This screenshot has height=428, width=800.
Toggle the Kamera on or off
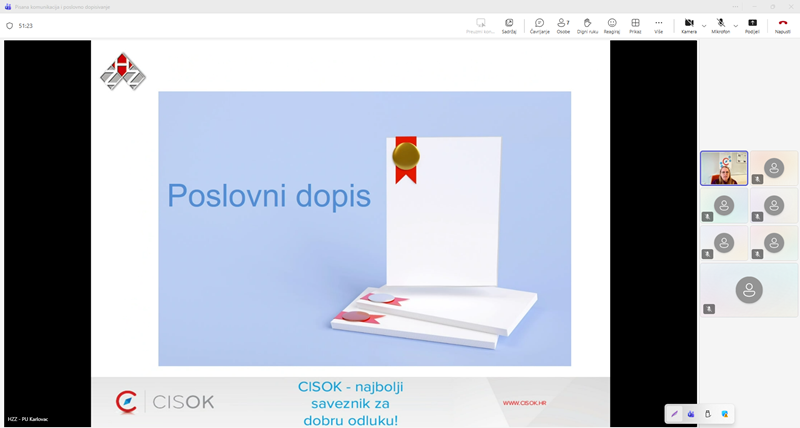pos(688,25)
